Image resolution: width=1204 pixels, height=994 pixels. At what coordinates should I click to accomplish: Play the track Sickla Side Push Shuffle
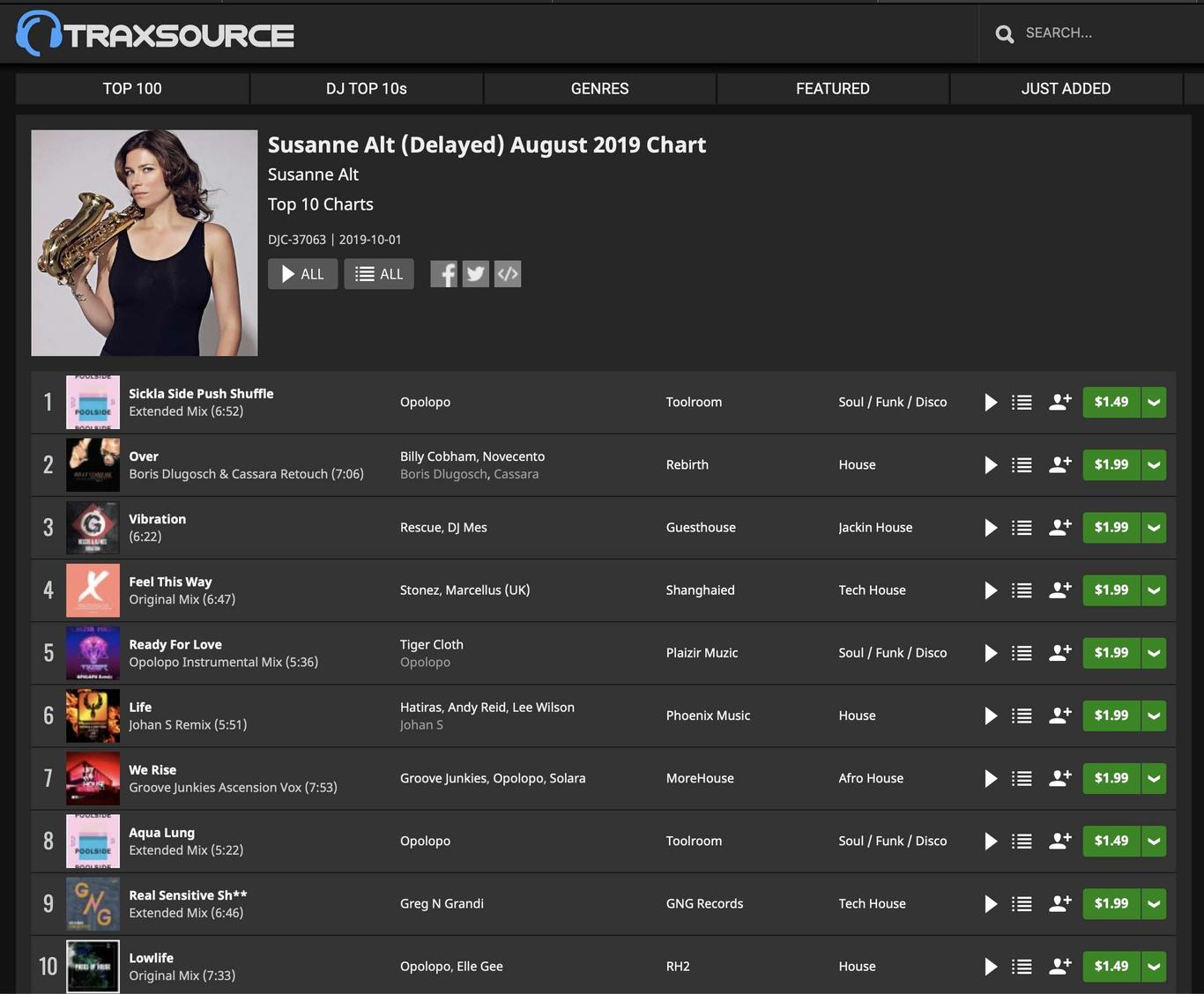(991, 403)
